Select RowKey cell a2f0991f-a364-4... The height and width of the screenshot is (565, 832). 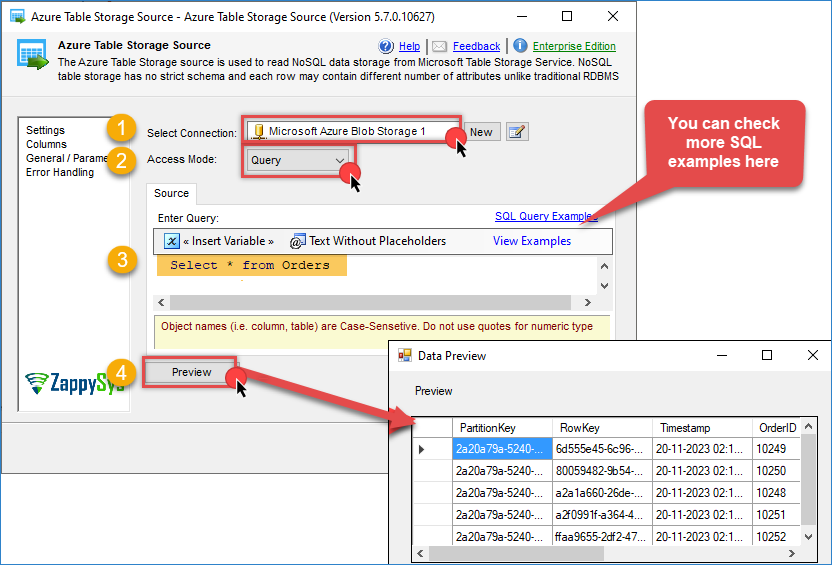[602, 515]
